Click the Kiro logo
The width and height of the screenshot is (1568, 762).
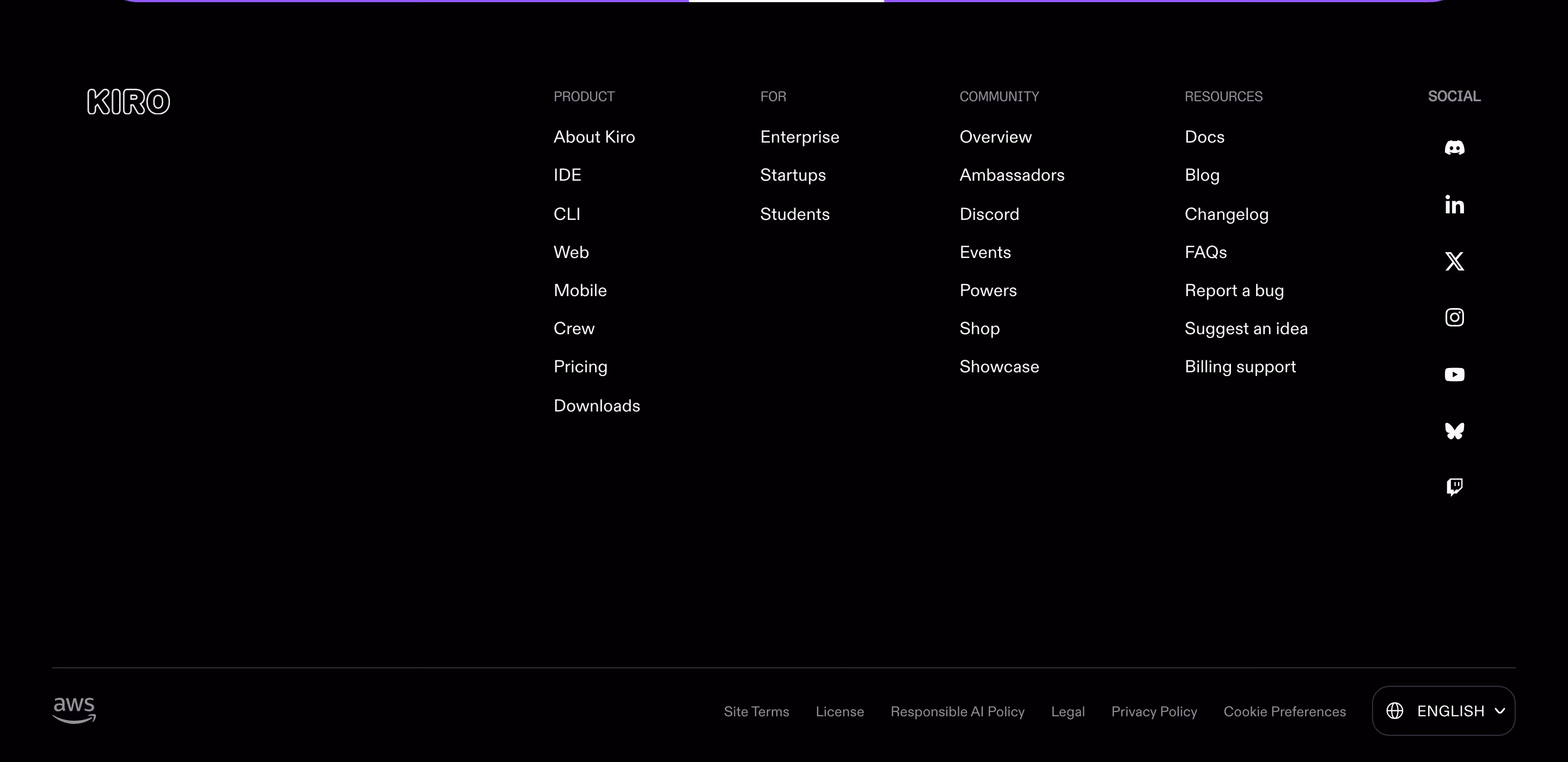128,102
